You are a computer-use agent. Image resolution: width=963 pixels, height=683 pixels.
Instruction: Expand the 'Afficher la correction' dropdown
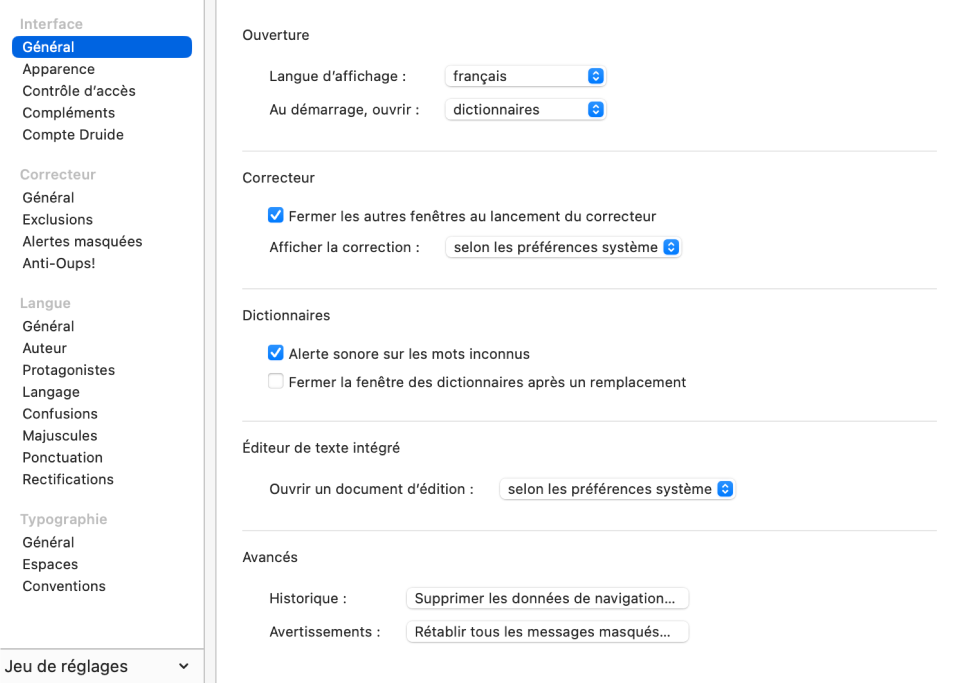(x=563, y=247)
